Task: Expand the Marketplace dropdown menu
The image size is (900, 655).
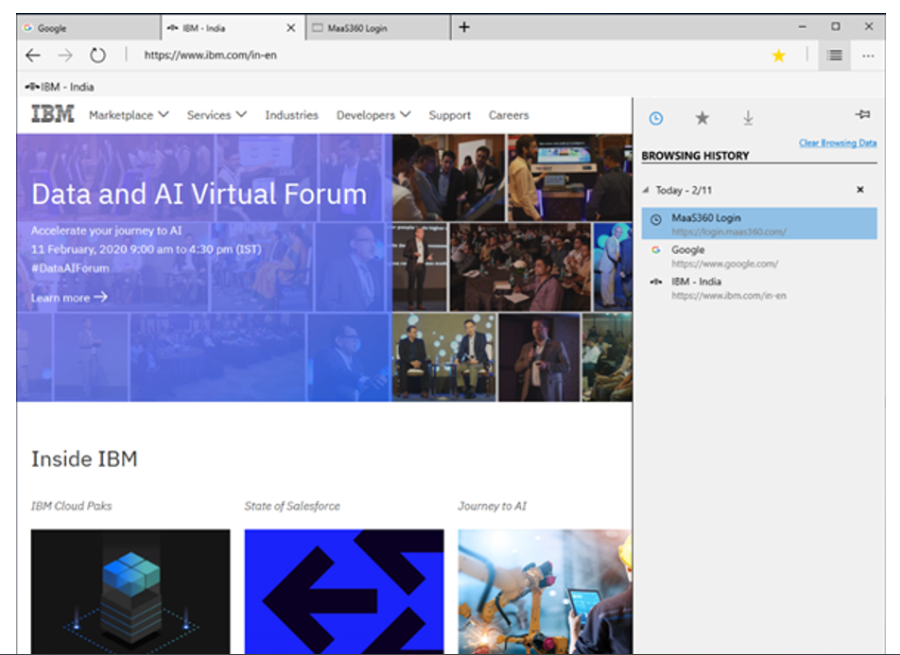Action: (129, 115)
